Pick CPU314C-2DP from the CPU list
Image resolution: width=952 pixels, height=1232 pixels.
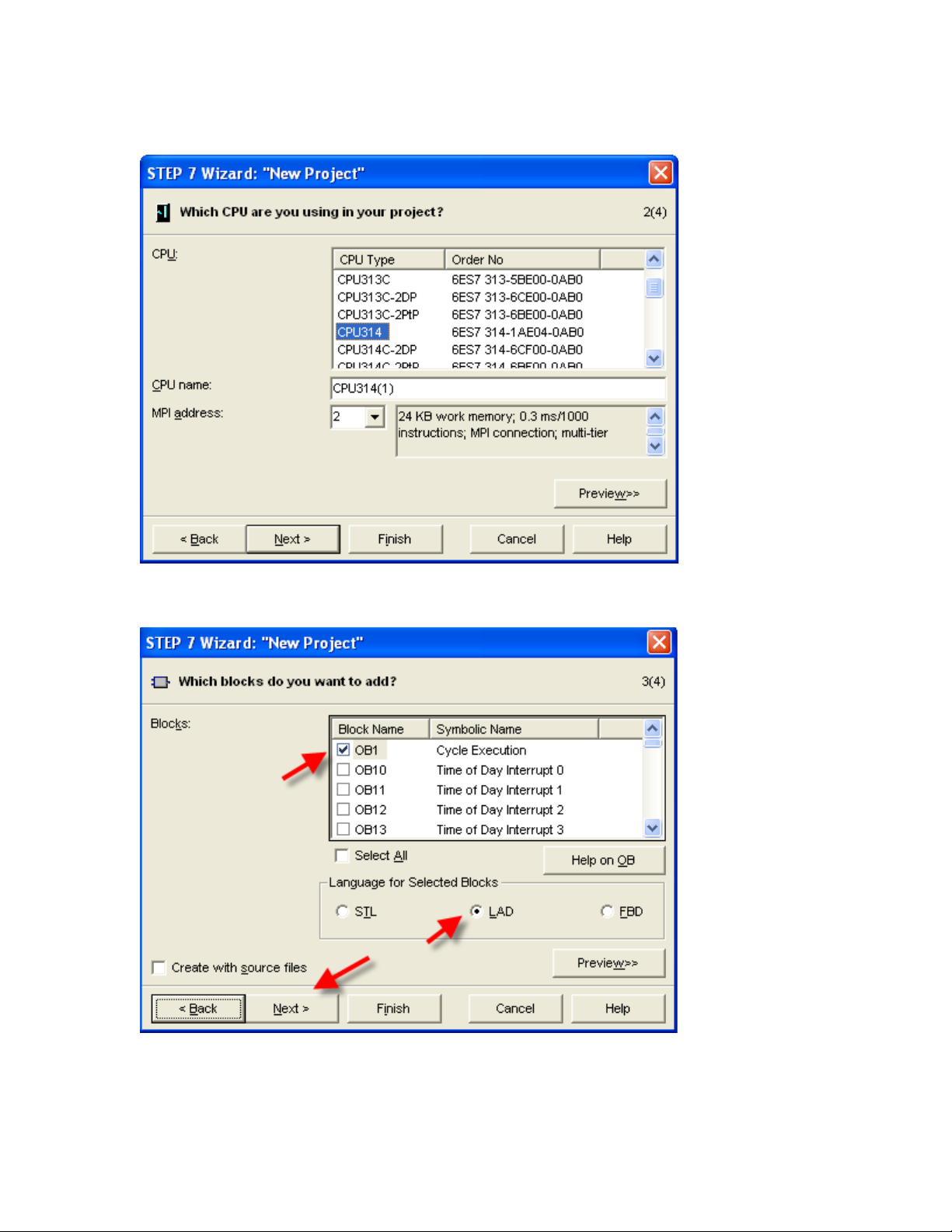click(377, 350)
